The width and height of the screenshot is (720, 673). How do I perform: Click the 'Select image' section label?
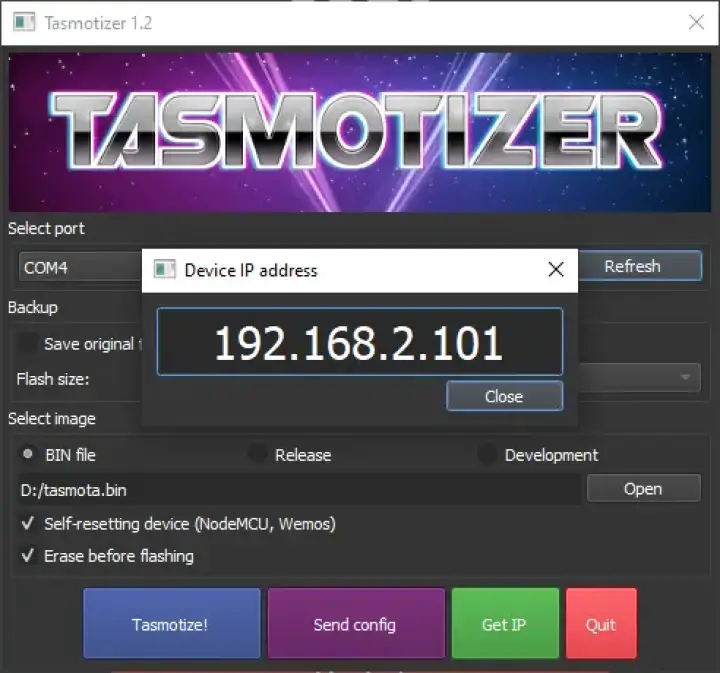pos(51,419)
